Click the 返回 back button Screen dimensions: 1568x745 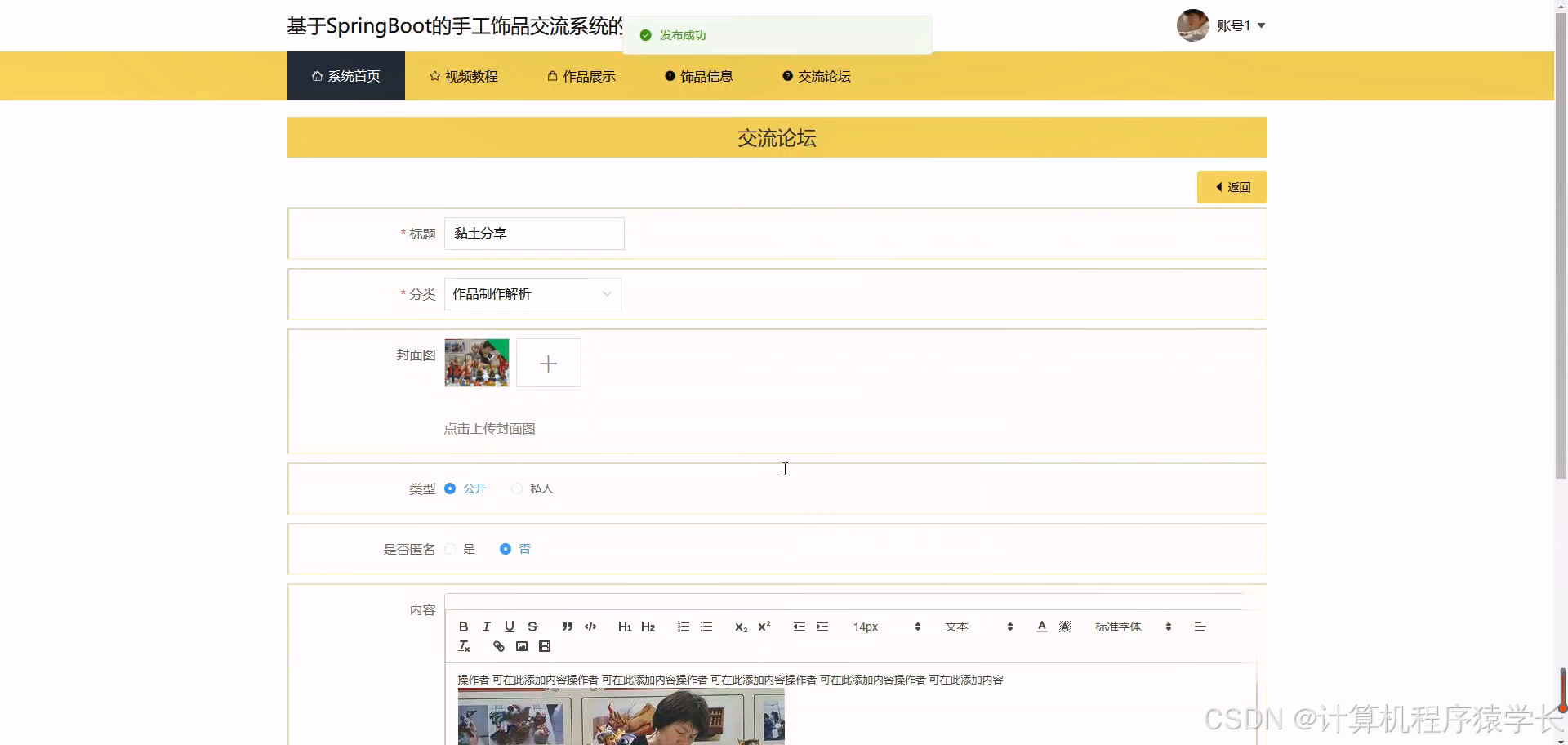[x=1232, y=186]
